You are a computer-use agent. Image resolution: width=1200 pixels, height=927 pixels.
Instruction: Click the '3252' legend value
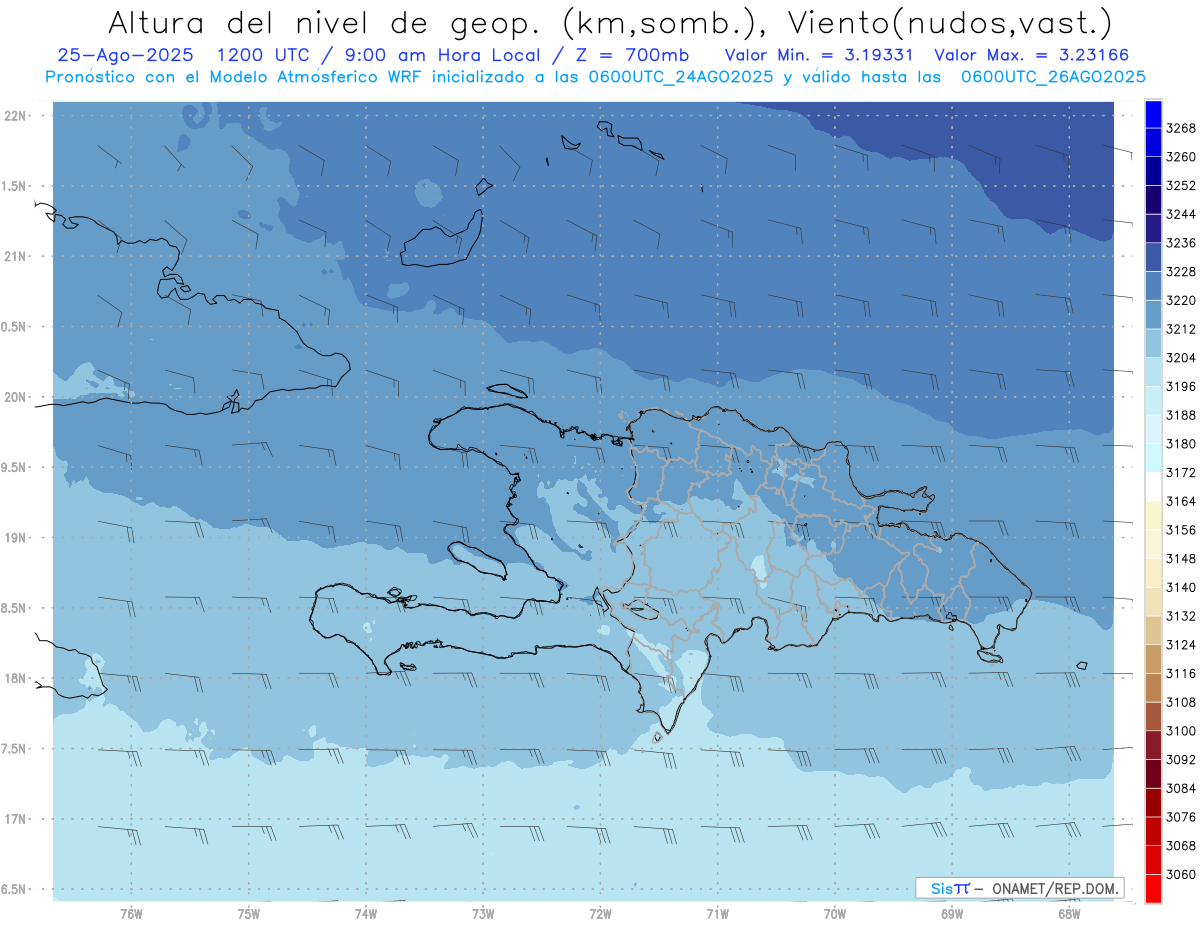(1181, 186)
